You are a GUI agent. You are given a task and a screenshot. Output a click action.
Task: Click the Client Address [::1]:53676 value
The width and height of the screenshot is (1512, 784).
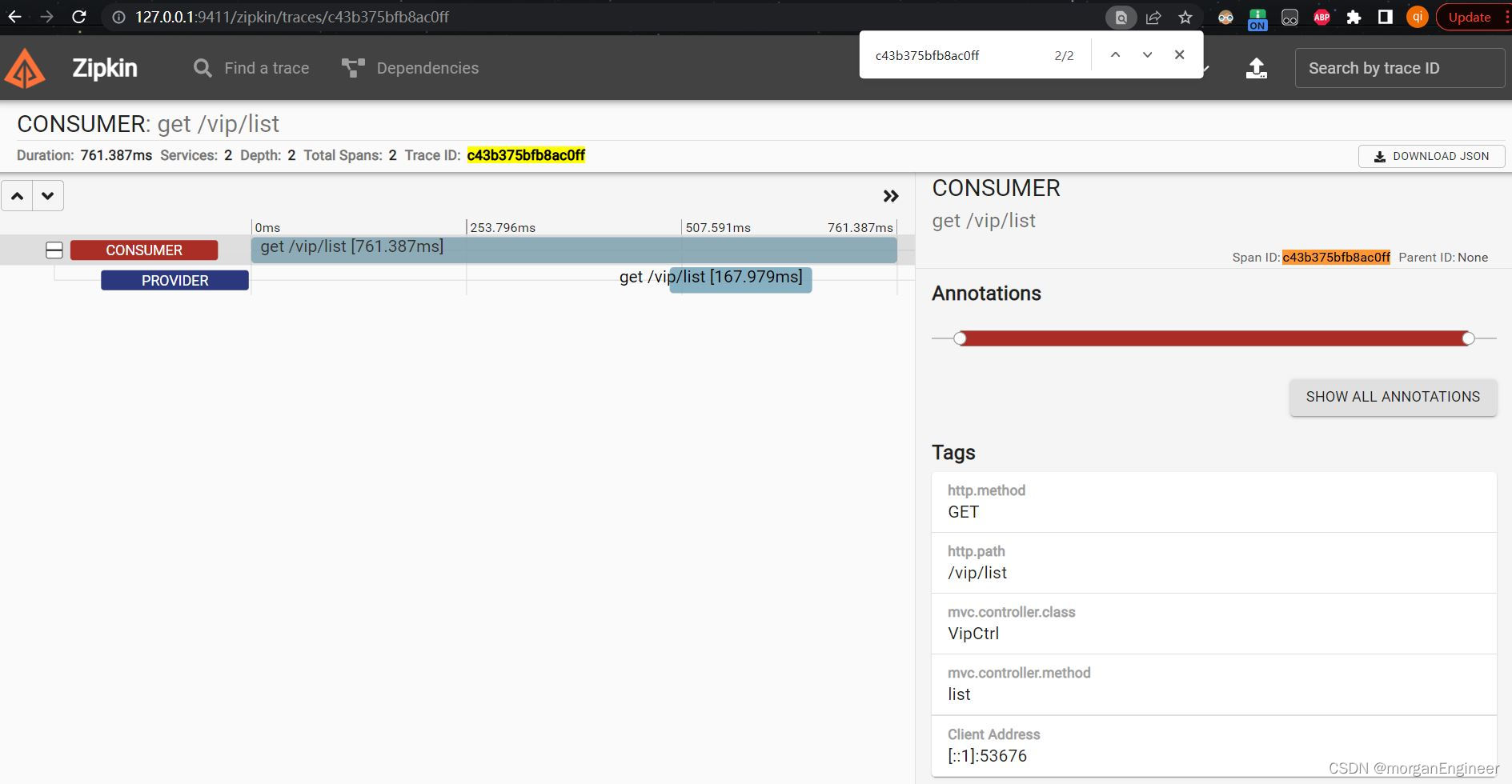[987, 756]
